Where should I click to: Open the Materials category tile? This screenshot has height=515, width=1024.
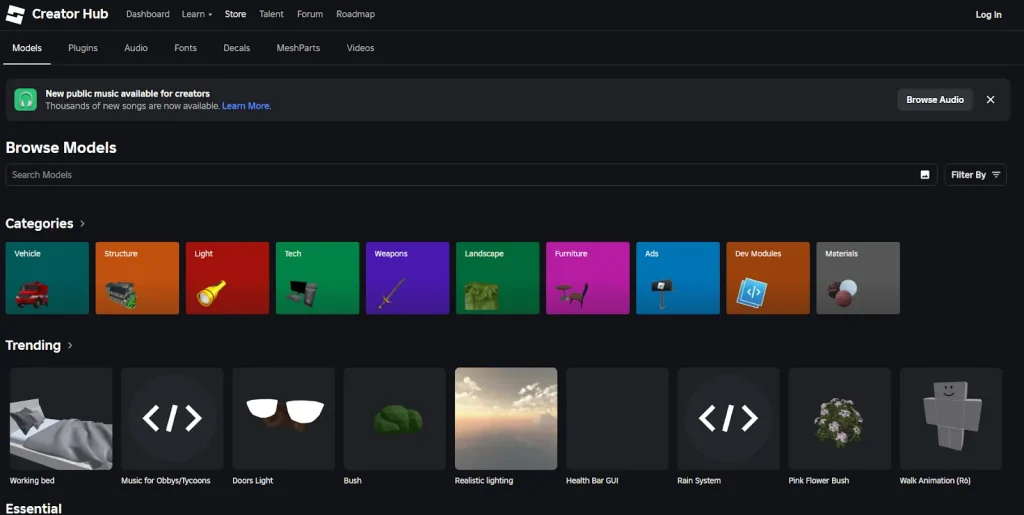858,278
